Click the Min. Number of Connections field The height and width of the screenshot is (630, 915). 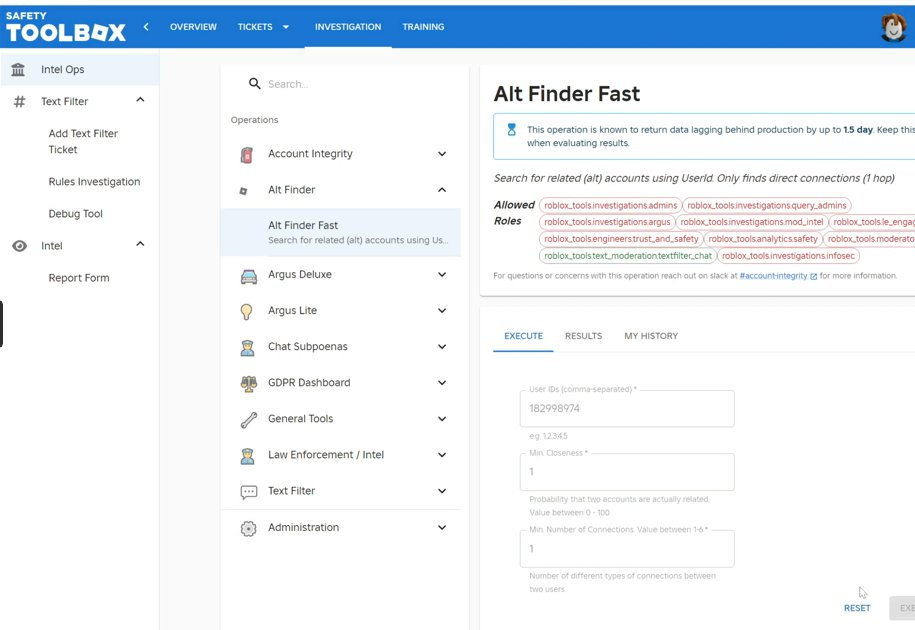click(x=627, y=548)
